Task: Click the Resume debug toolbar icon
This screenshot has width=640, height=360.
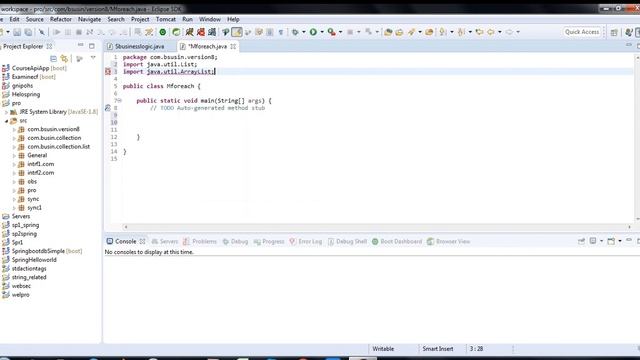Action: pyautogui.click(x=57, y=32)
